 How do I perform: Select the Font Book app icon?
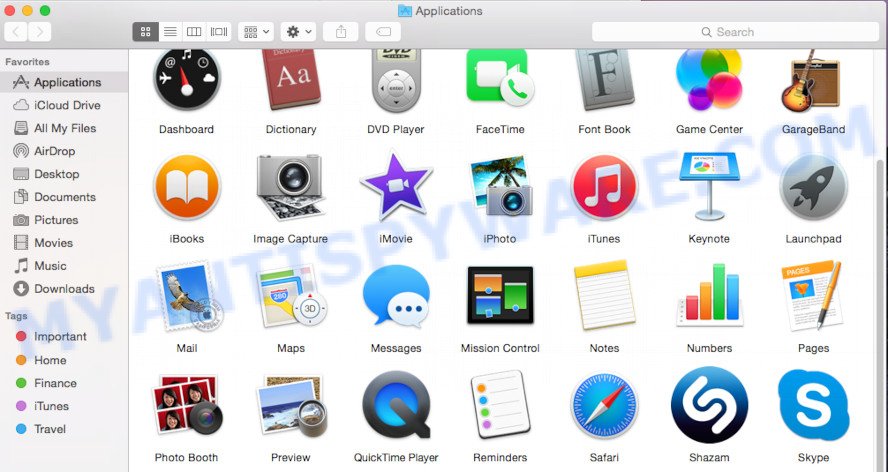(604, 80)
